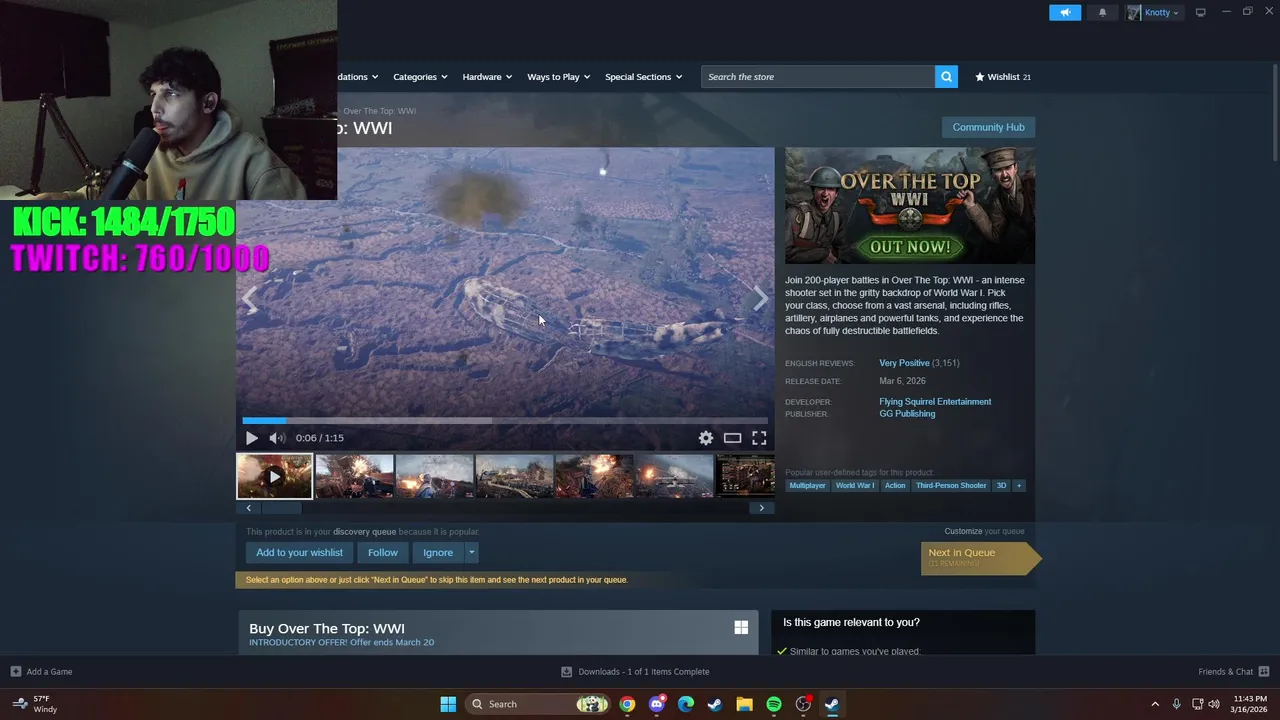The image size is (1280, 720).
Task: Open OBS Studio from taskbar
Action: click(x=803, y=704)
